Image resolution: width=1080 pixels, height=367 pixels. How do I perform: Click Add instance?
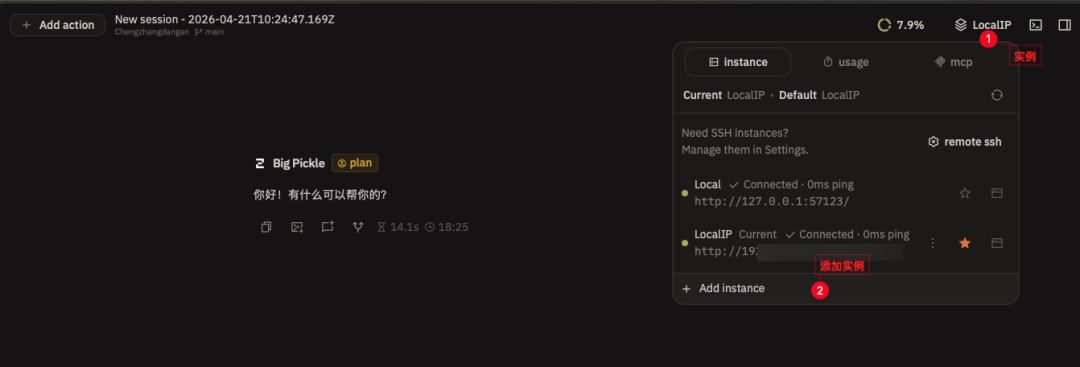(723, 289)
